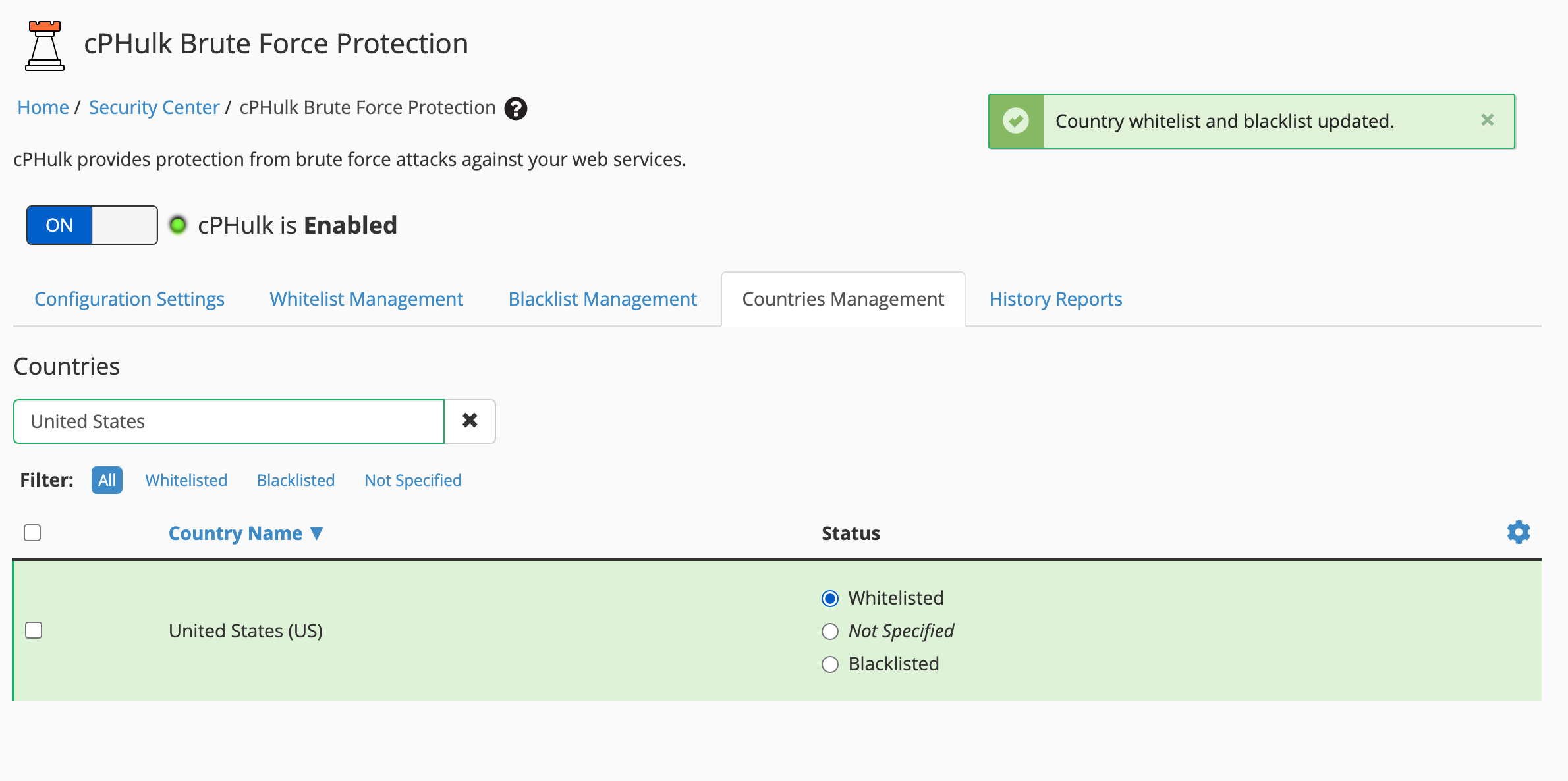Screen dimensions: 1568x781
Task: Sort by Country Name column header
Action: [x=246, y=533]
